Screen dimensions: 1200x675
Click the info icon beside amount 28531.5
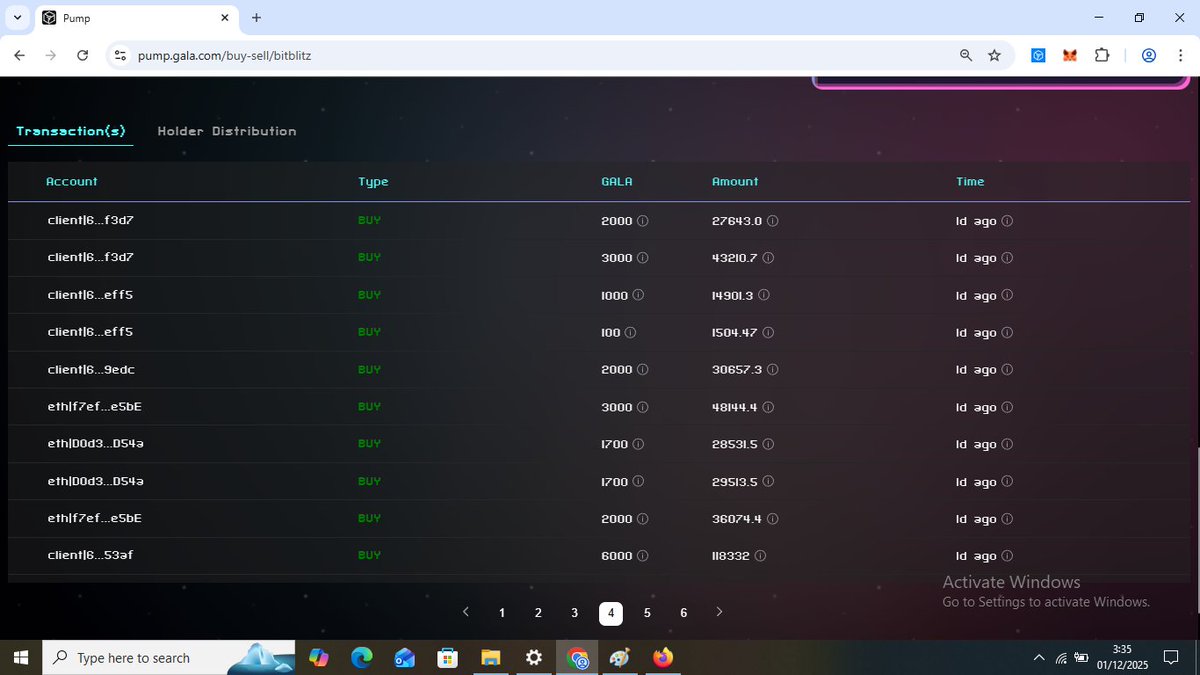pyautogui.click(x=768, y=444)
